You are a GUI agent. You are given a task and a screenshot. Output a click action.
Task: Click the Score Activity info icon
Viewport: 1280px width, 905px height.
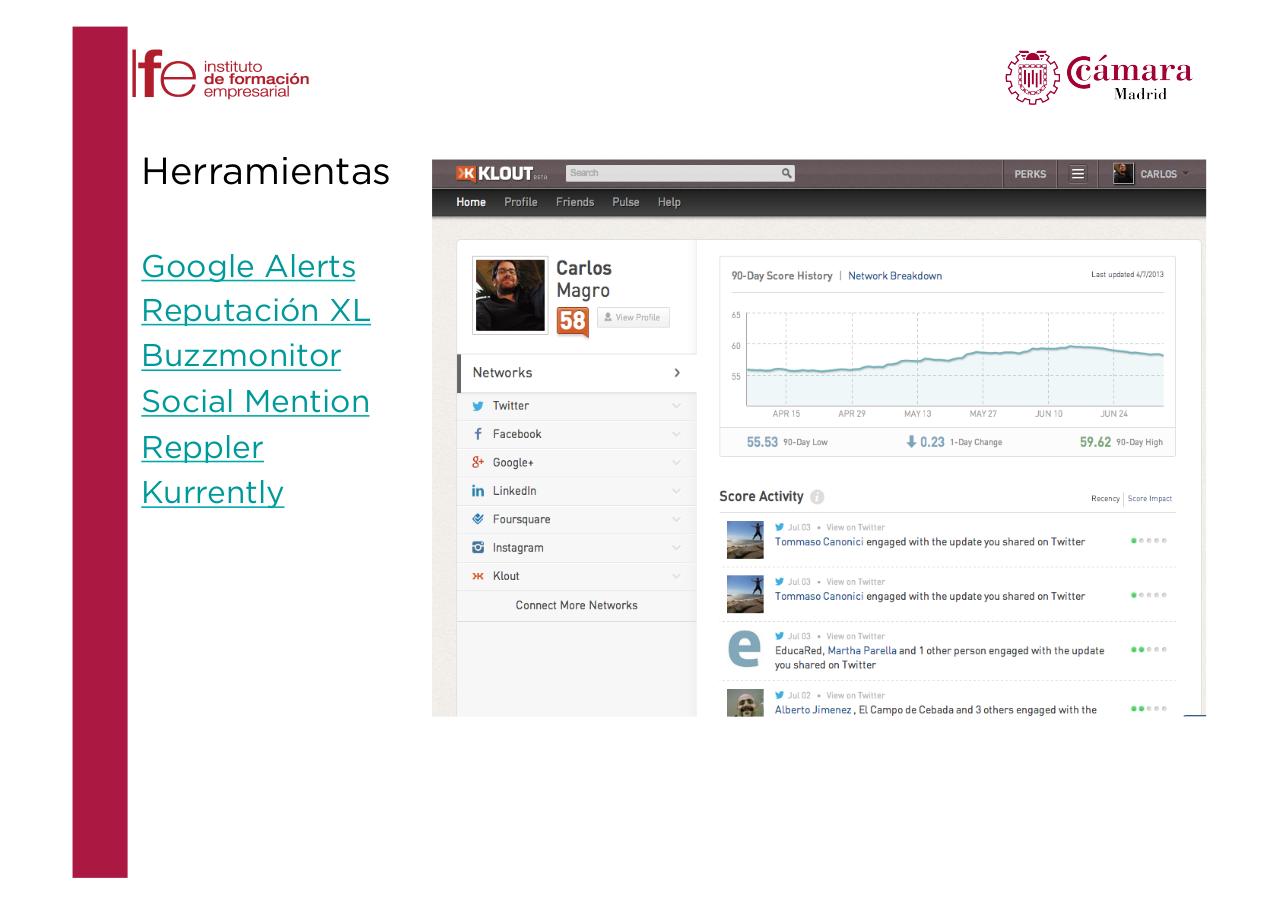(x=817, y=497)
